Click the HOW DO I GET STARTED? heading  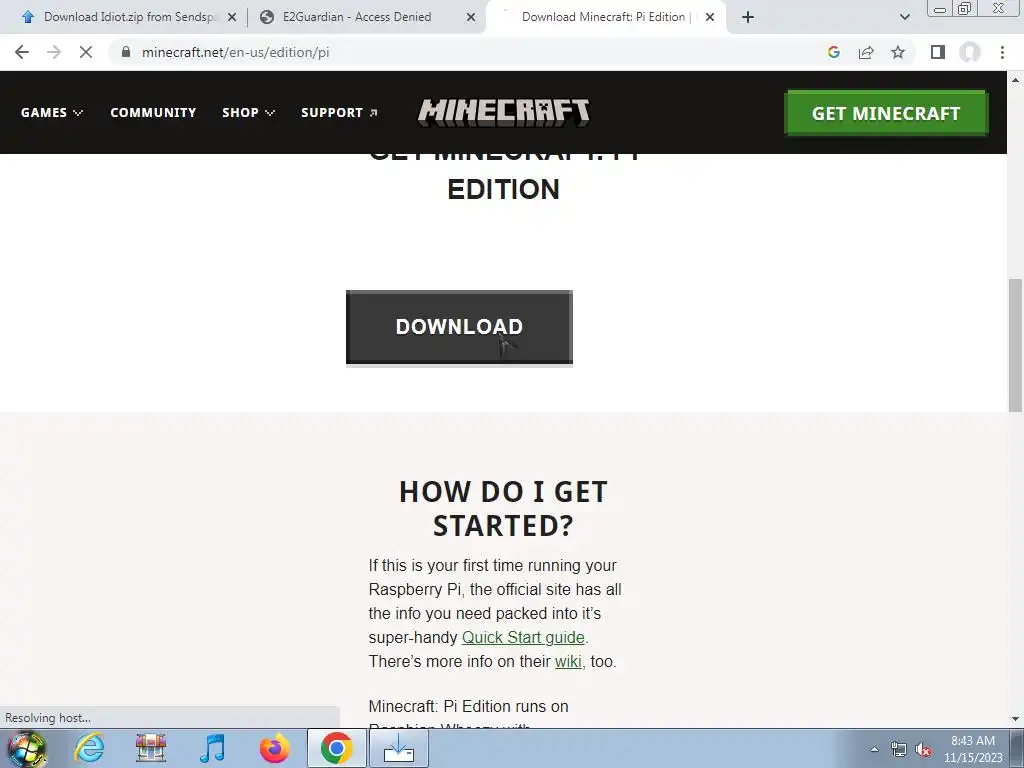[x=504, y=509]
